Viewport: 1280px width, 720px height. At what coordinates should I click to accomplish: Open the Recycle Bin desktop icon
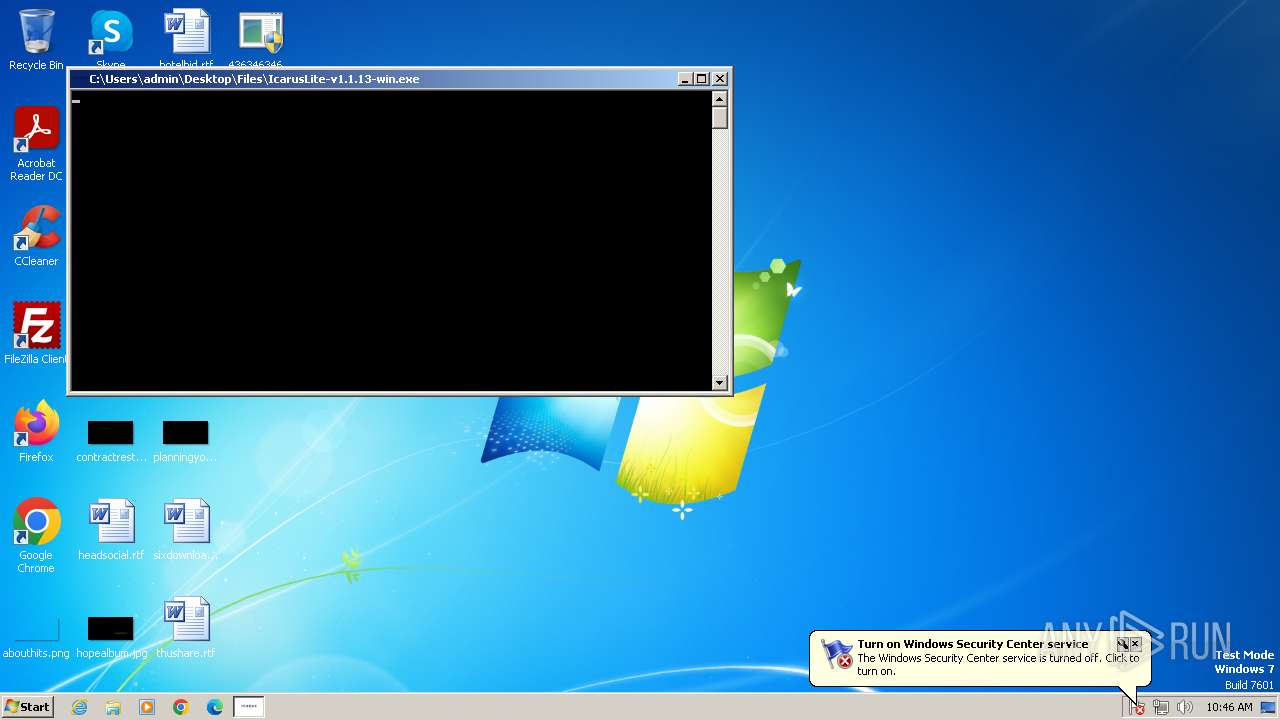36,40
